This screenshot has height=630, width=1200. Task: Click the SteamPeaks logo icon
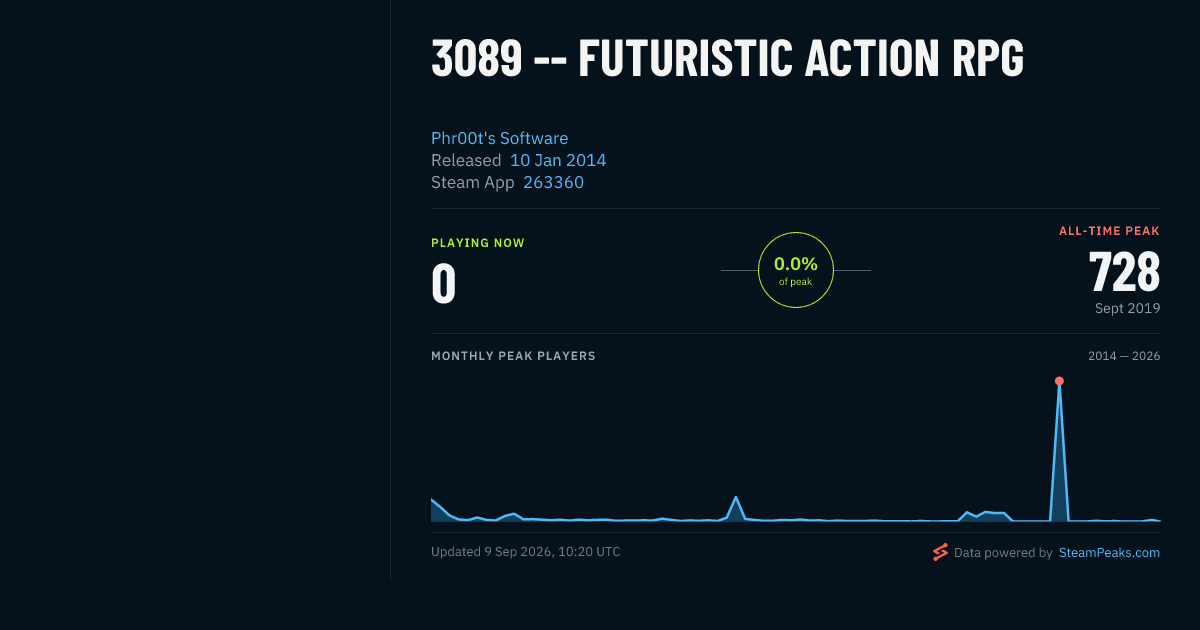940,552
